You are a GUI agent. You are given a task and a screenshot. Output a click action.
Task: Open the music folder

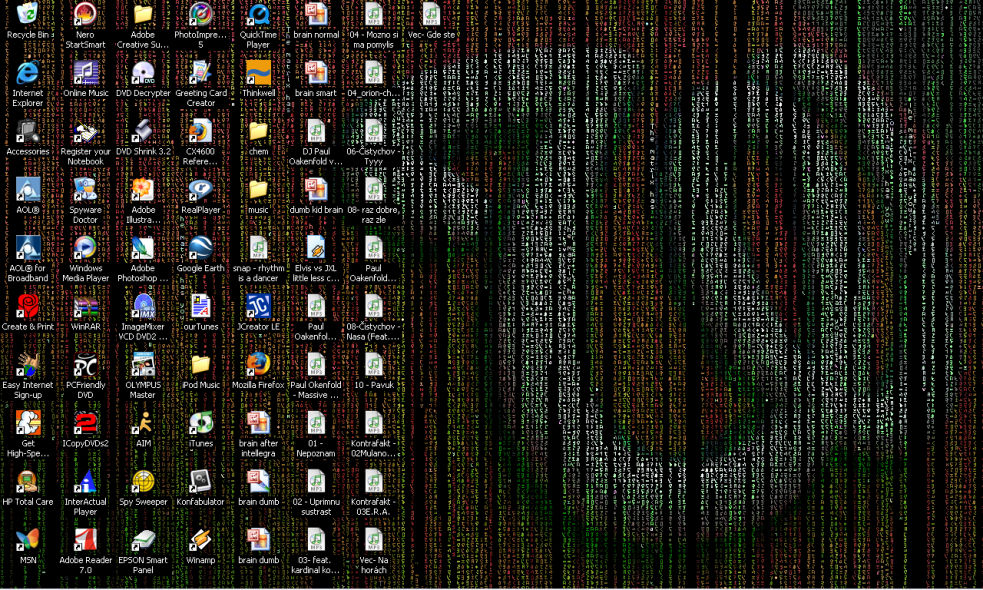[258, 189]
